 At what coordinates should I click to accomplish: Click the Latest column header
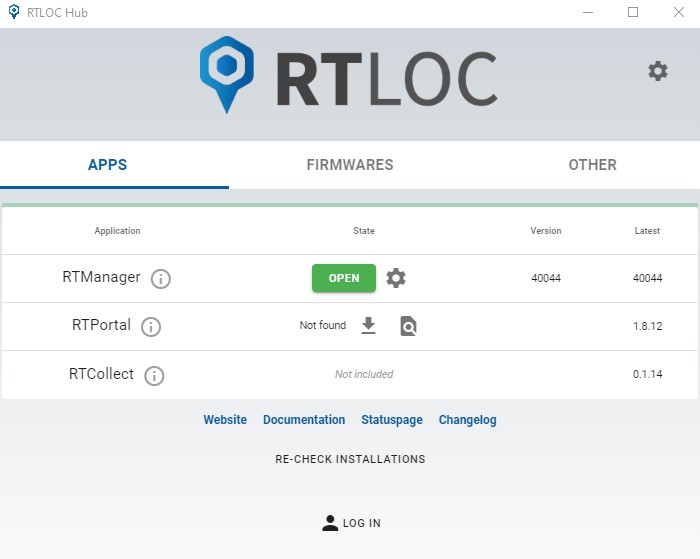(647, 231)
